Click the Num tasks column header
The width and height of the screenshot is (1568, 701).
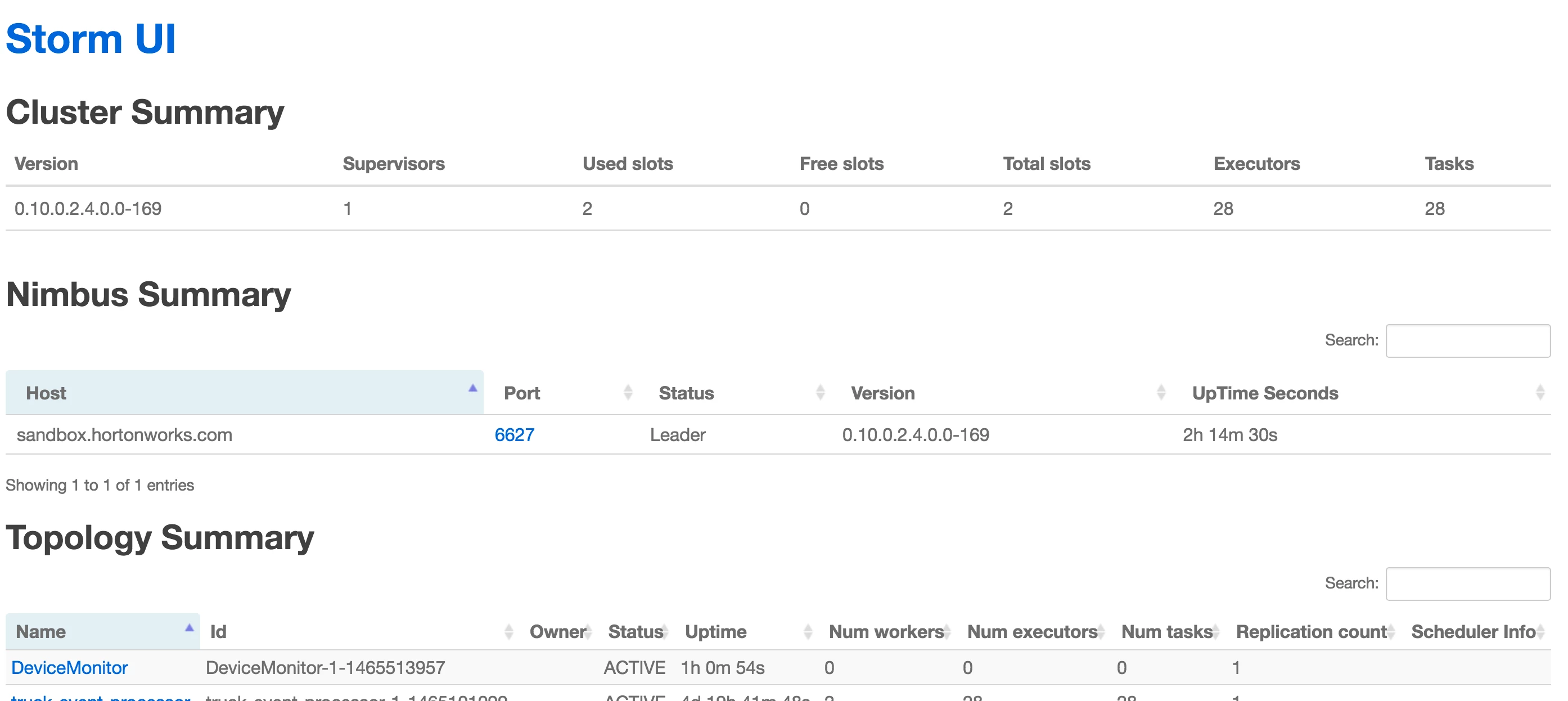coord(1167,632)
